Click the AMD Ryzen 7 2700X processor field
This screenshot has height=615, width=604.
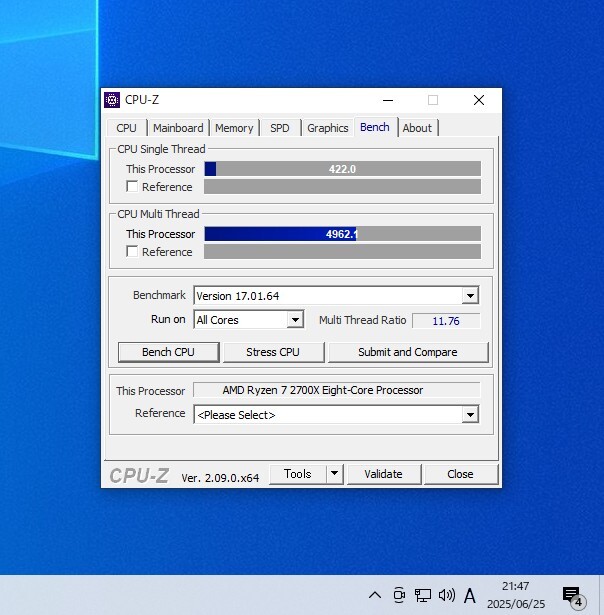(337, 390)
